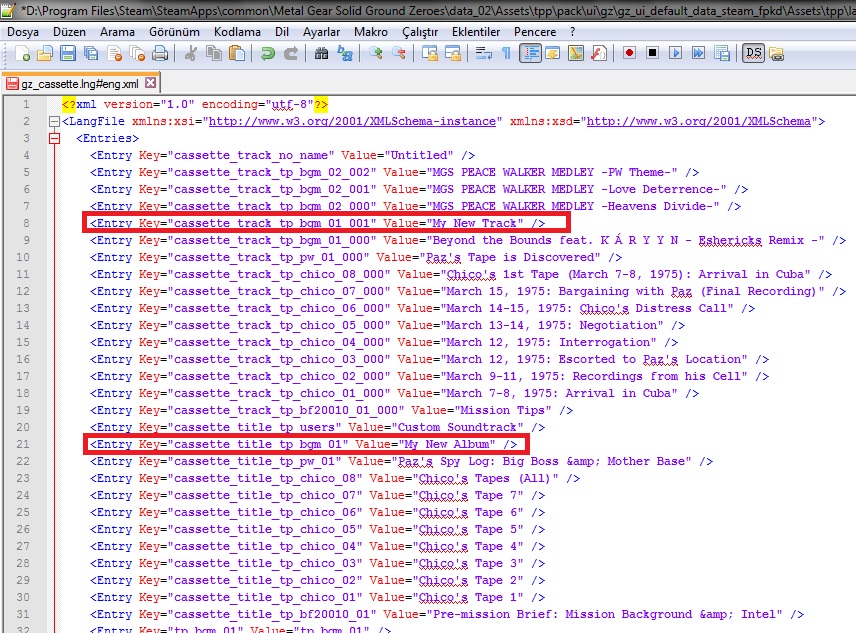Close the gz_cassette.lng#eng.xml tab

click(x=151, y=83)
